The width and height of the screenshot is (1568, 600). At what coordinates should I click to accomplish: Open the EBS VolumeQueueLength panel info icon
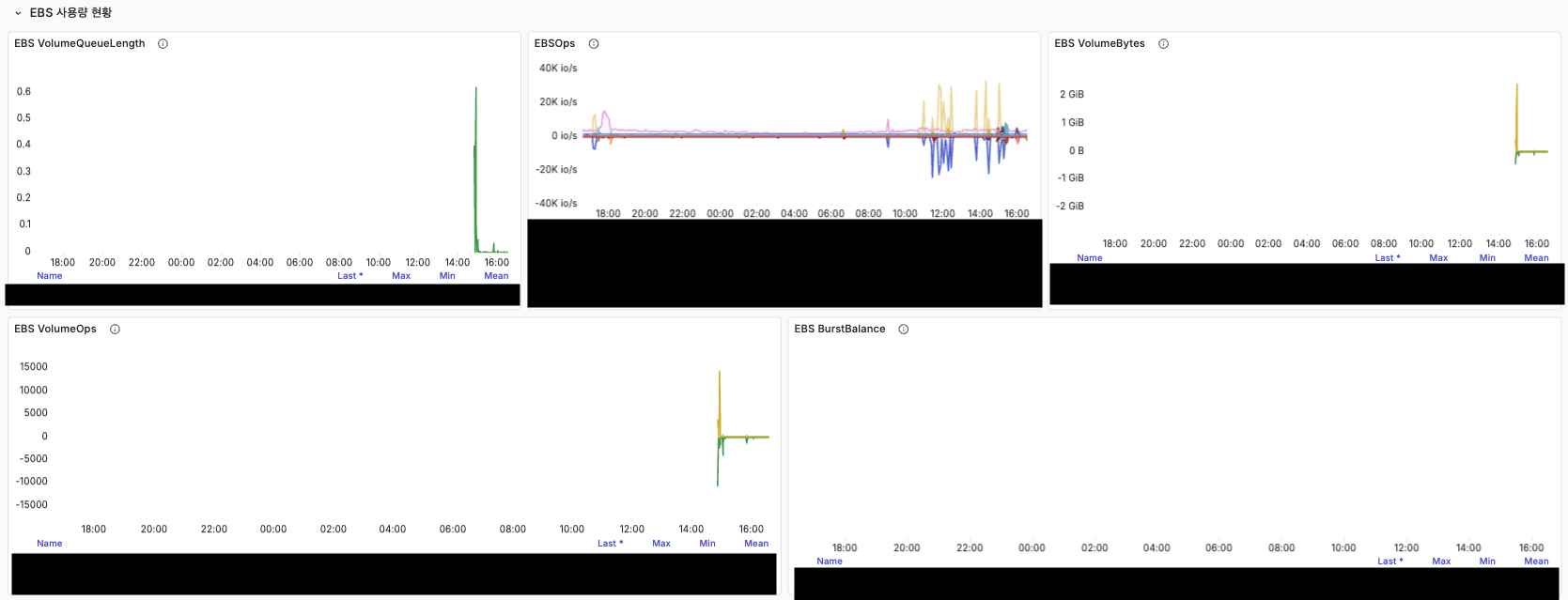tap(163, 44)
